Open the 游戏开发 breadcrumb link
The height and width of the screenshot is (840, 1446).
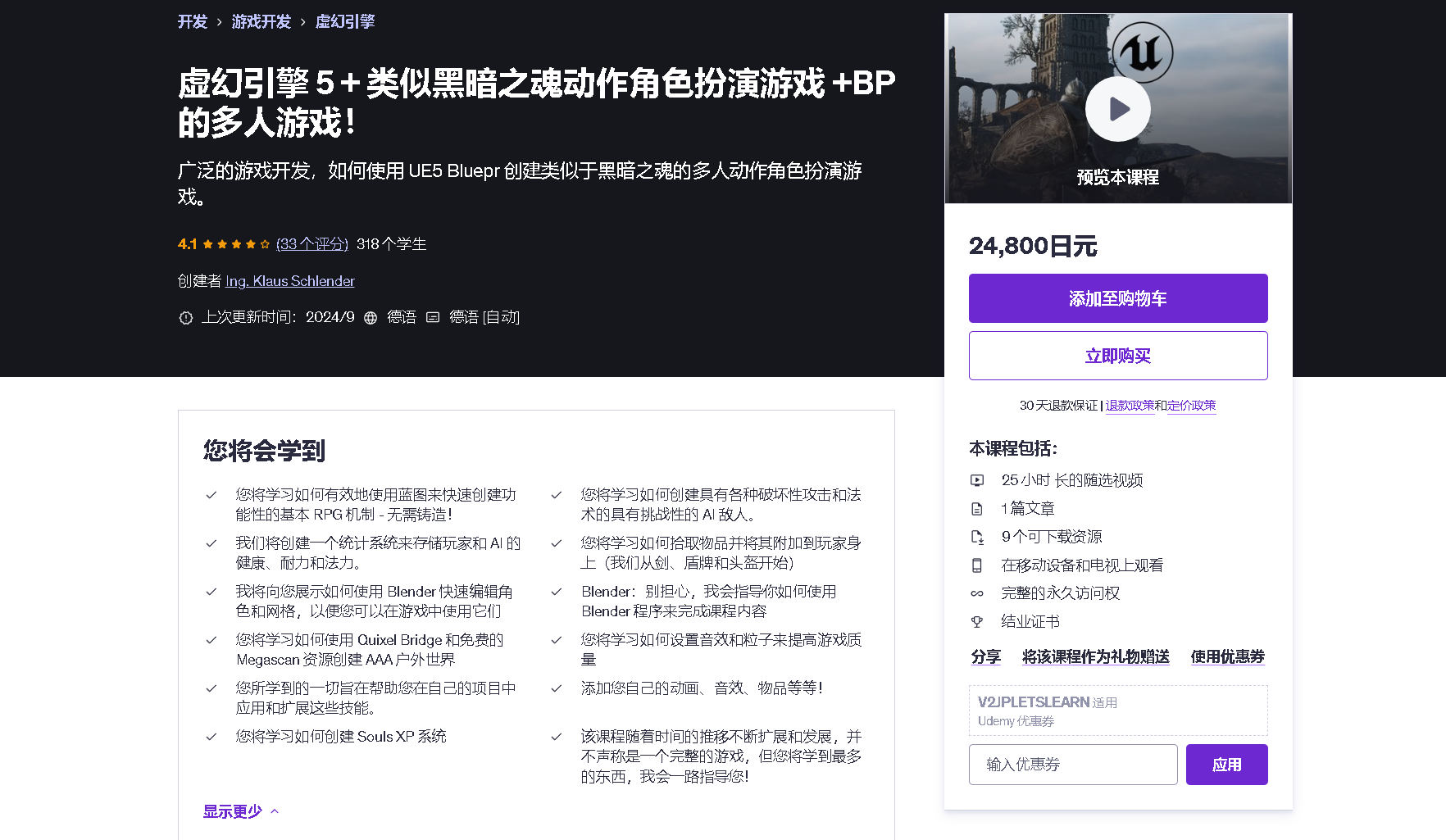261,22
